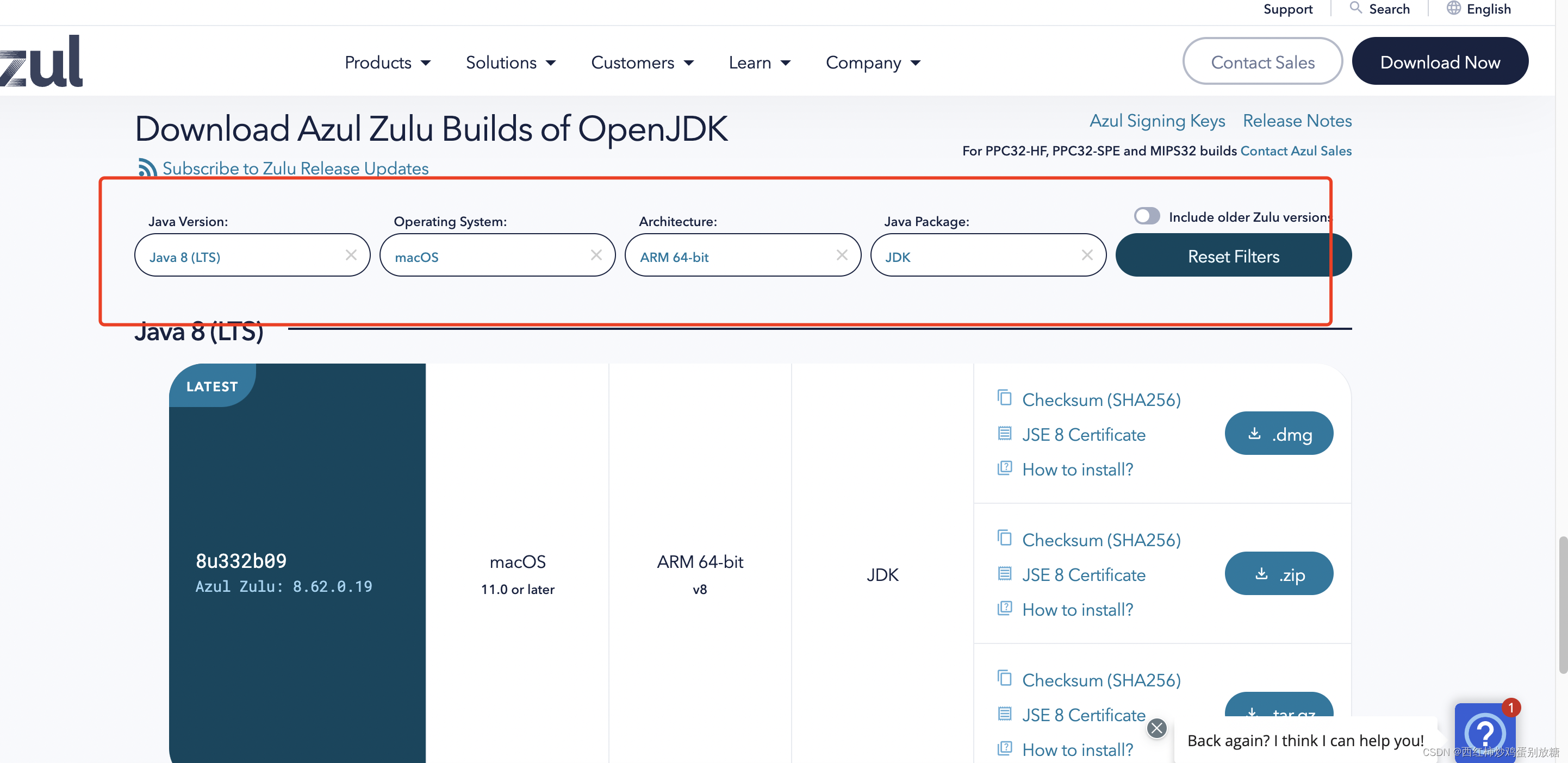Open How to install? link for .dmg
Image resolution: width=1568 pixels, height=763 pixels.
coord(1078,469)
